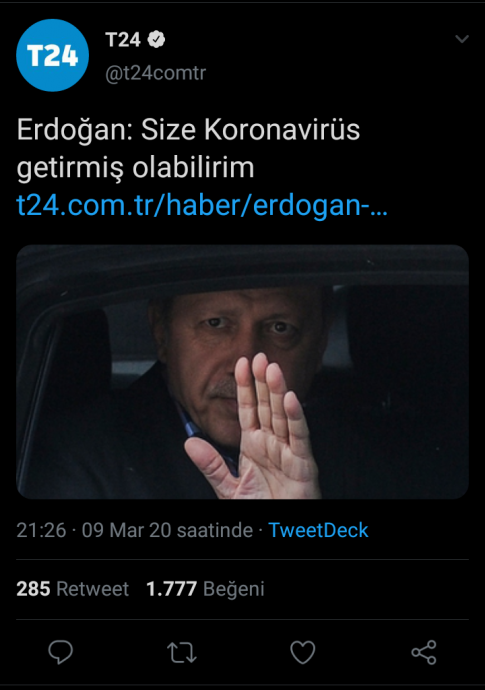The width and height of the screenshot is (485, 690).
Task: Like the tweet with heart icon
Action: point(303,652)
